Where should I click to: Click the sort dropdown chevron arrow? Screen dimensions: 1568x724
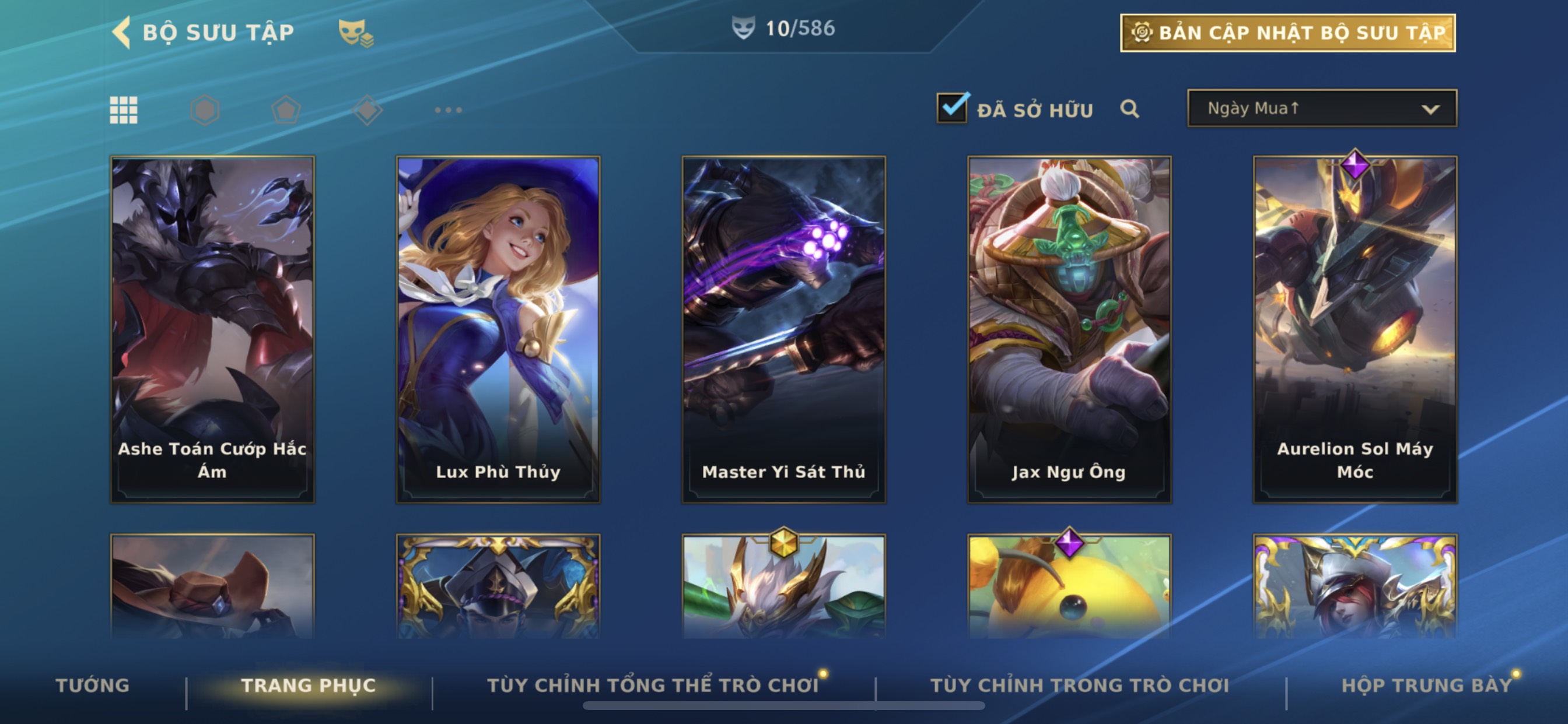click(1430, 110)
